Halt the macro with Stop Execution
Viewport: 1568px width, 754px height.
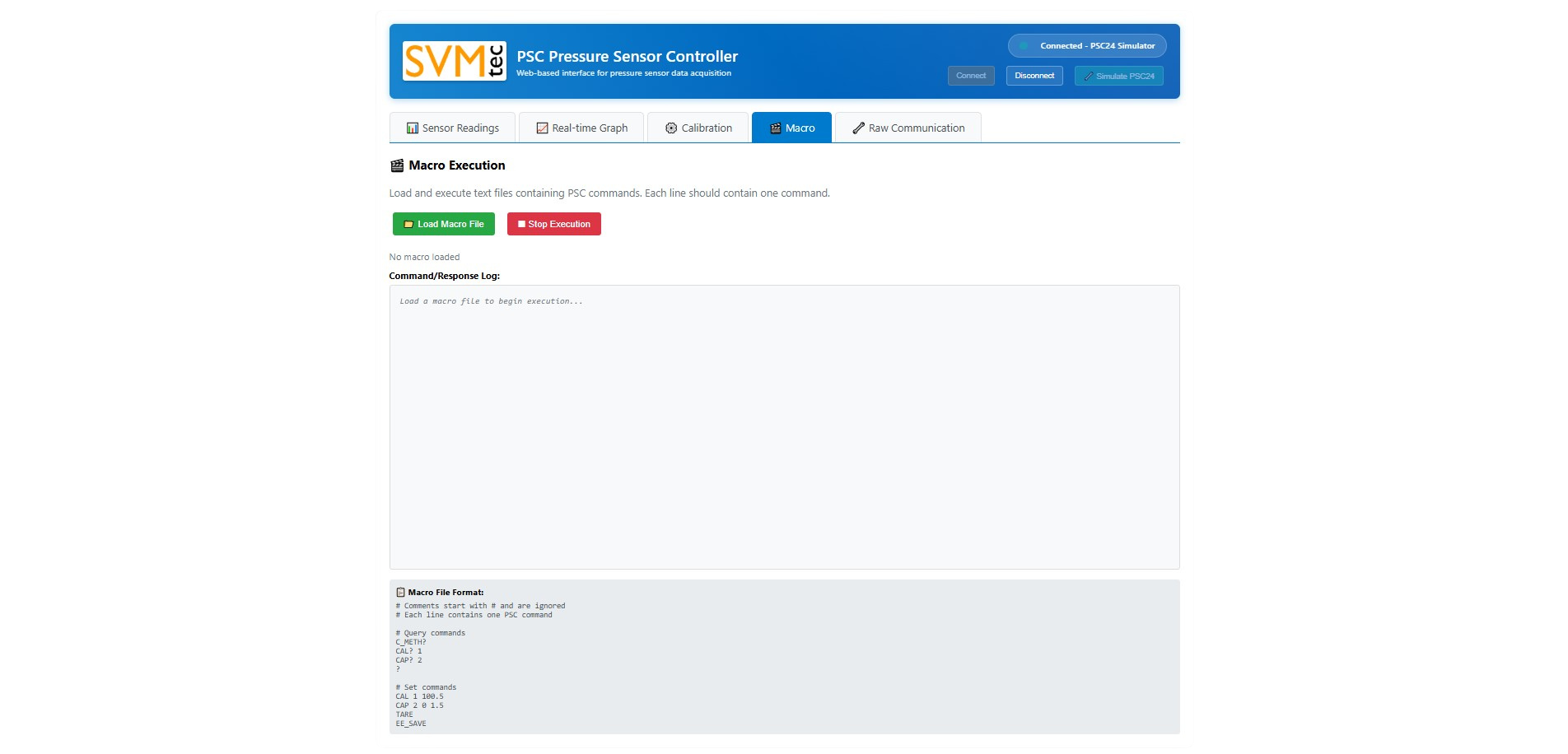point(553,225)
